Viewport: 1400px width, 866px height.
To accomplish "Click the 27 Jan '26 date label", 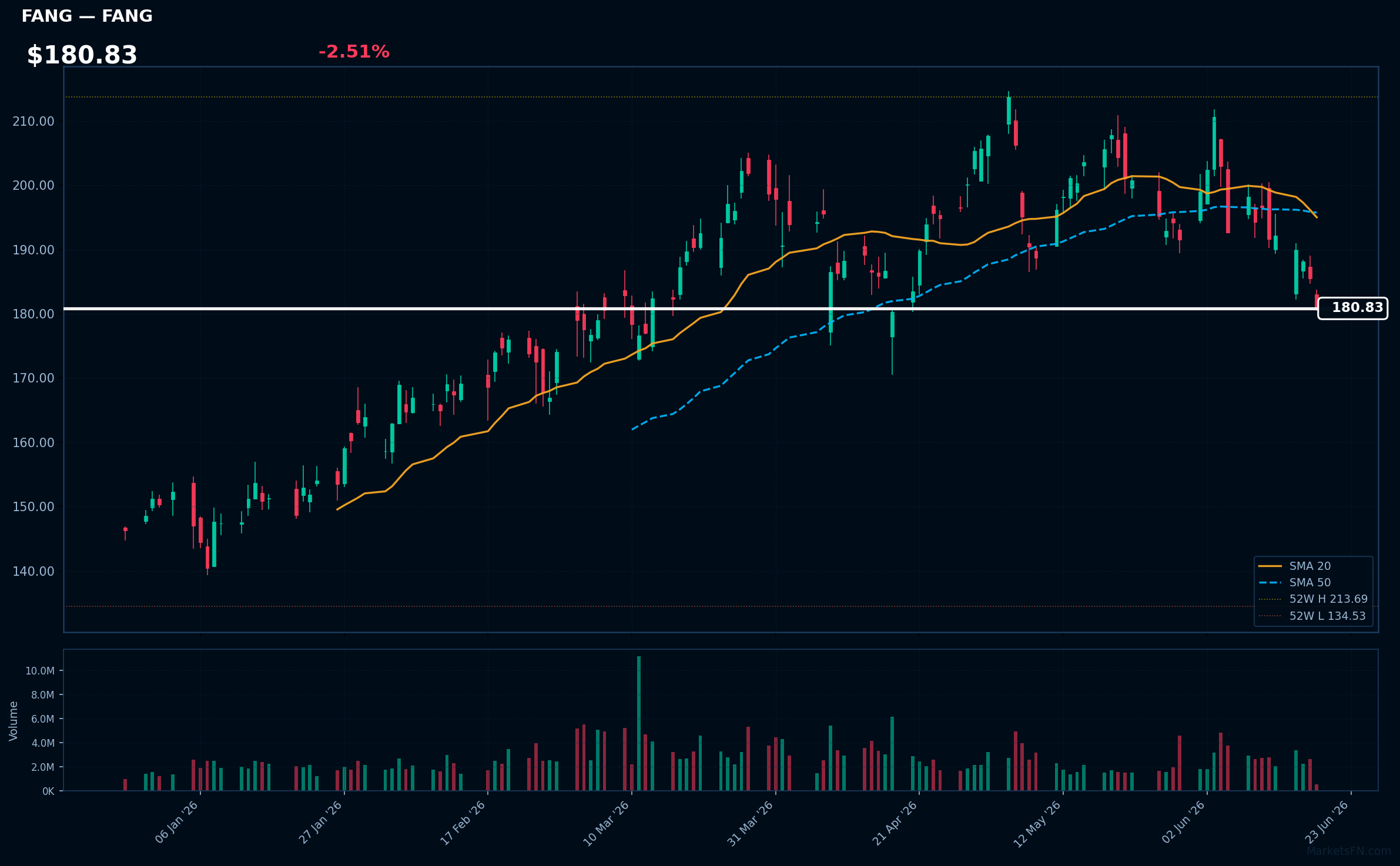I will (320, 823).
